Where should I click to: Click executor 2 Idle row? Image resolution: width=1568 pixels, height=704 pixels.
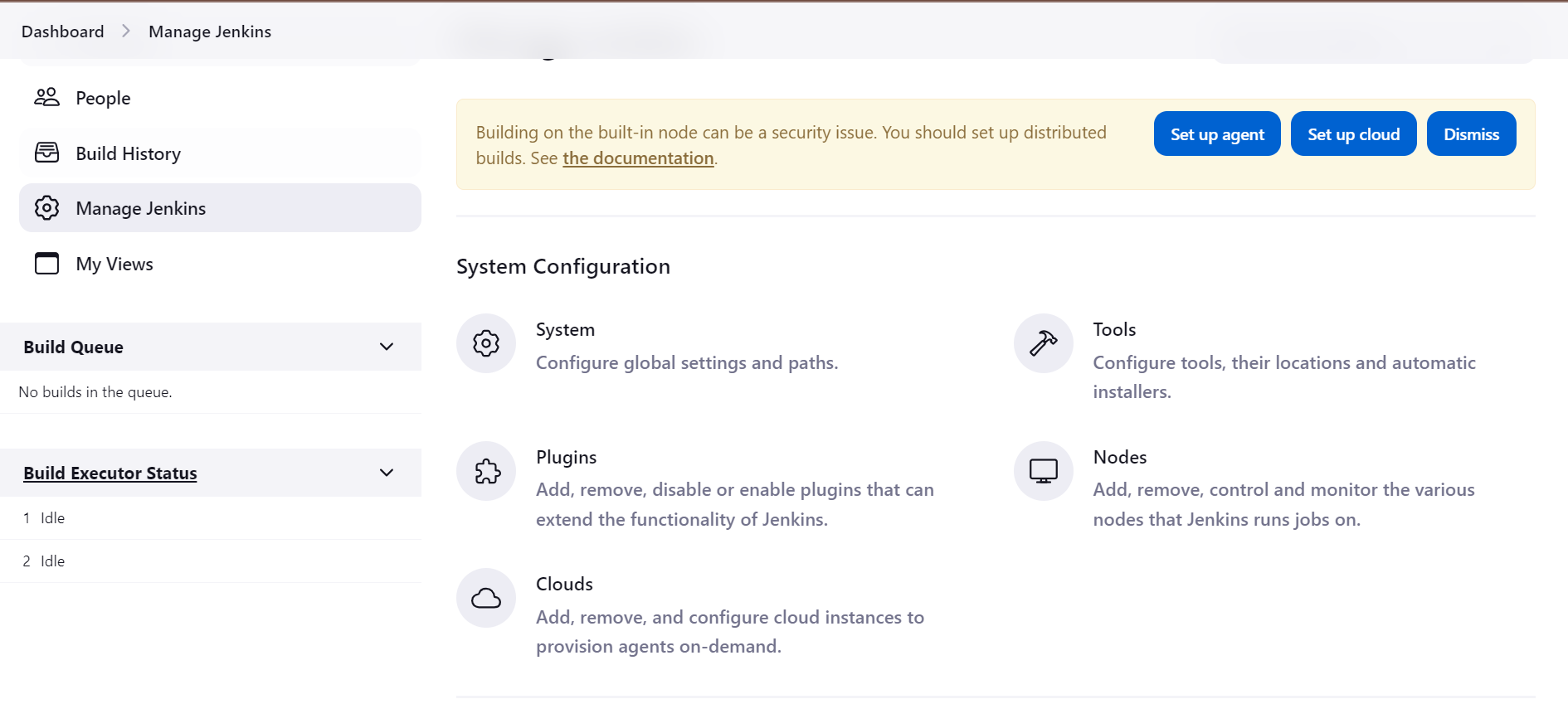pos(211,561)
